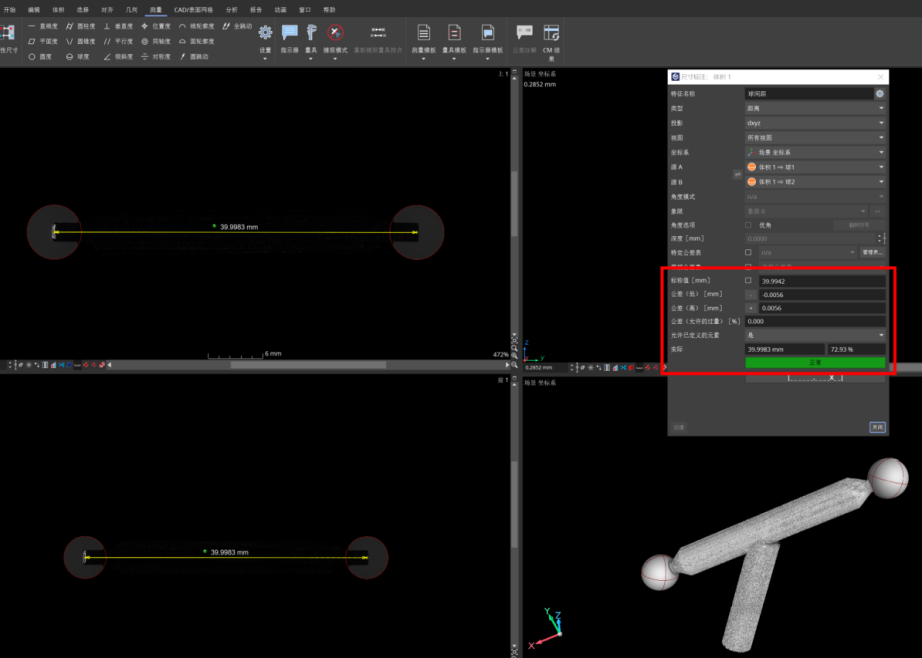The width and height of the screenshot is (922, 658).
Task: Enable the 特定公差表 checkbox
Action: point(748,252)
